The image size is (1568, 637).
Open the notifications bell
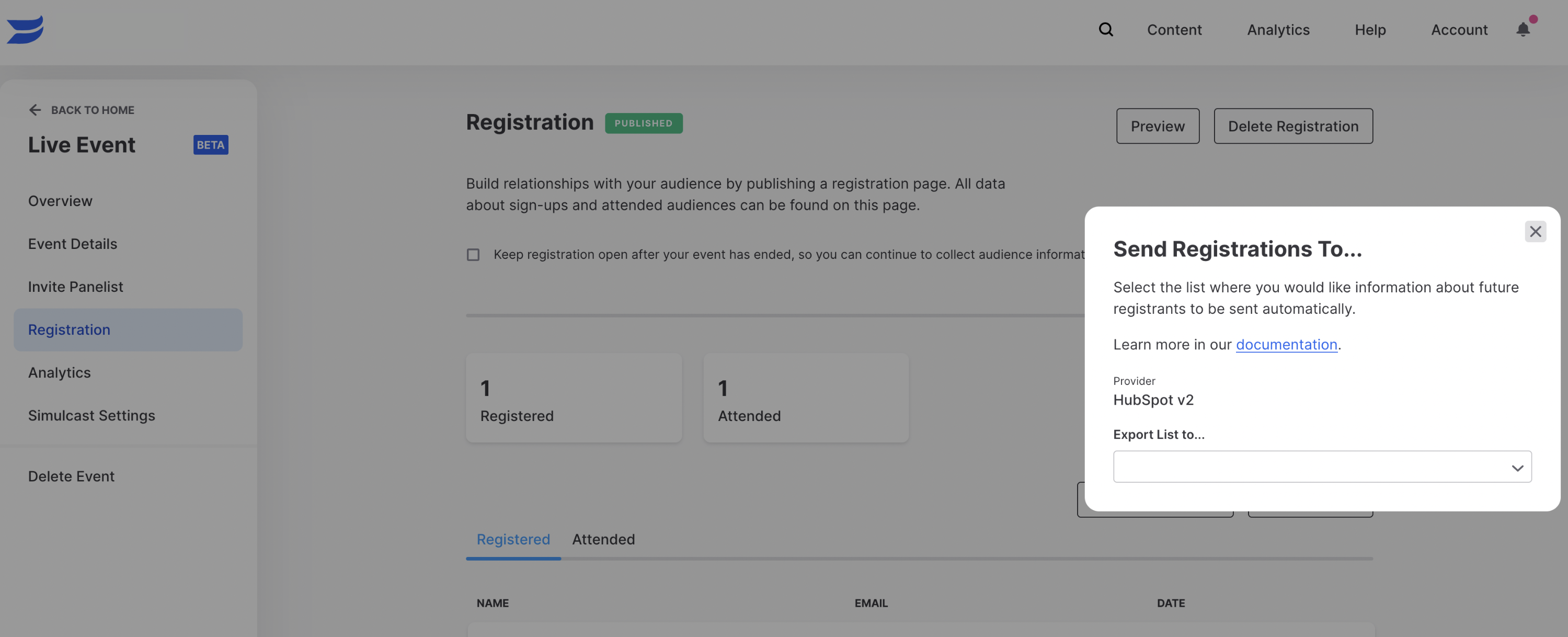point(1523,29)
